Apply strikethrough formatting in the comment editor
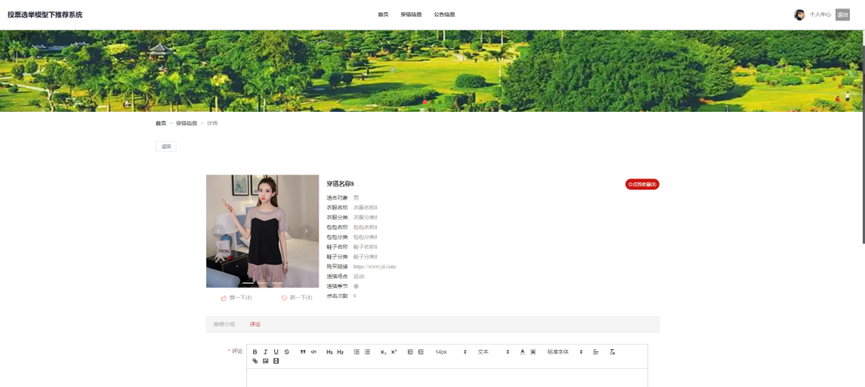Screen dimensions: 865x387 (x=286, y=352)
